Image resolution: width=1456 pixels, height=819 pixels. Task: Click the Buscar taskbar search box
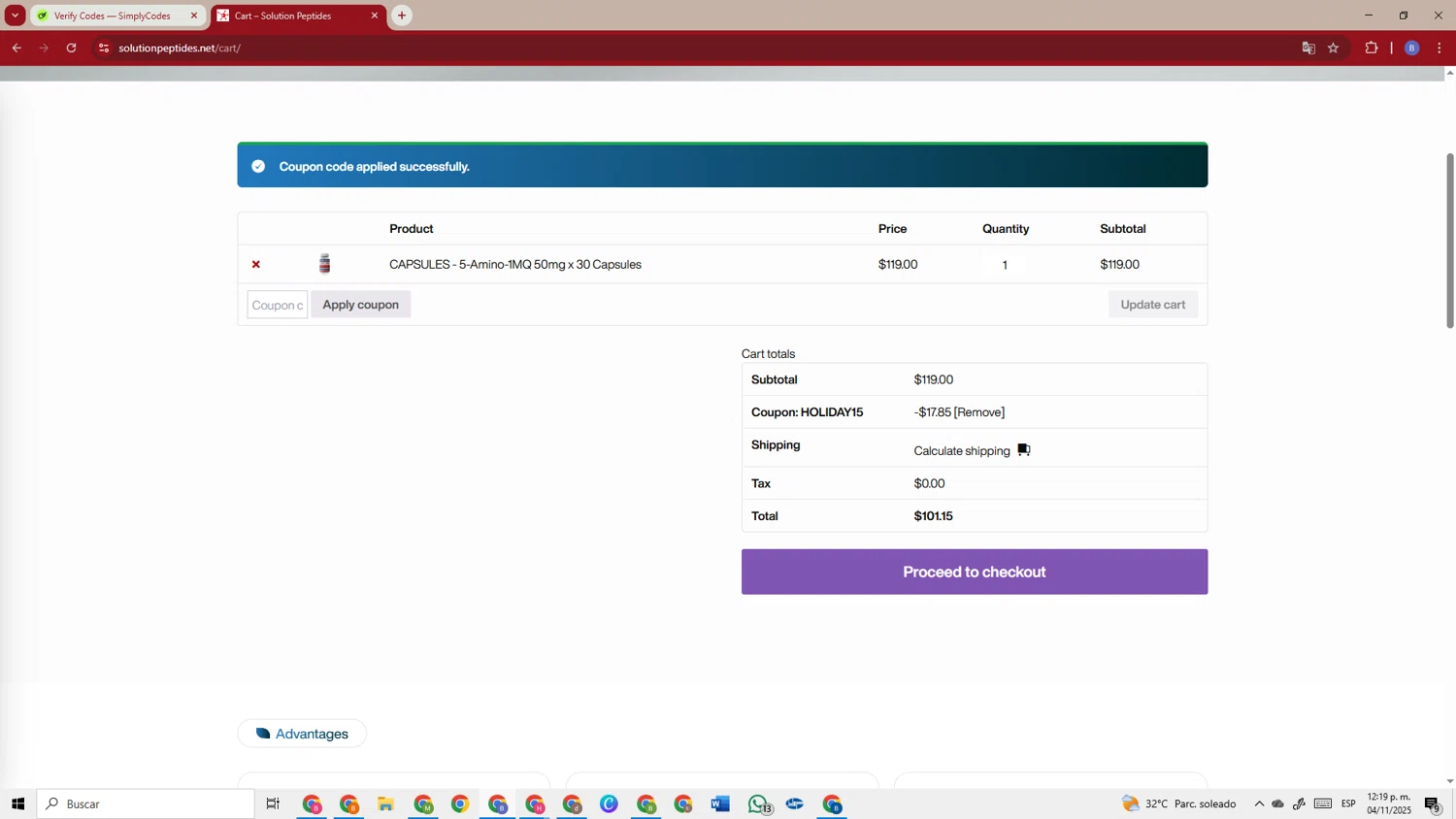pyautogui.click(x=146, y=803)
